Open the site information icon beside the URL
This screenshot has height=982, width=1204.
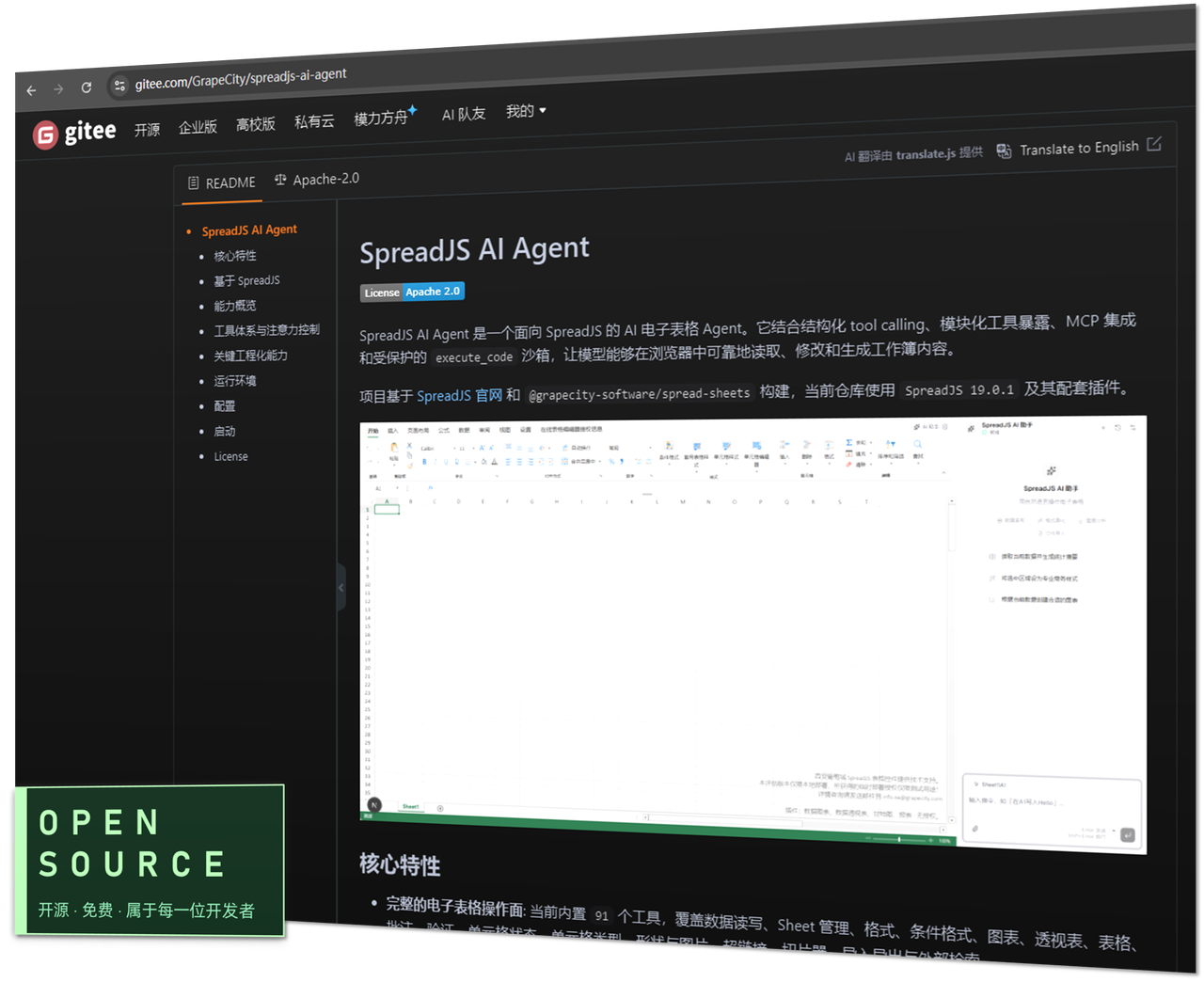point(119,86)
